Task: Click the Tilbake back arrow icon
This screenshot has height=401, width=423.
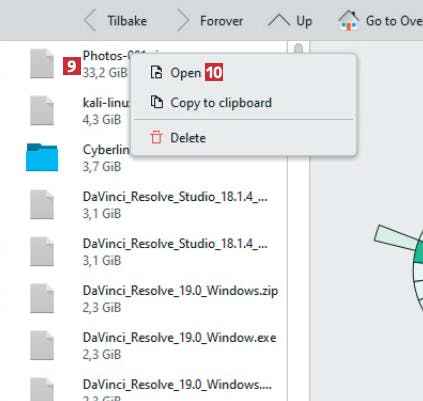Action: click(89, 21)
